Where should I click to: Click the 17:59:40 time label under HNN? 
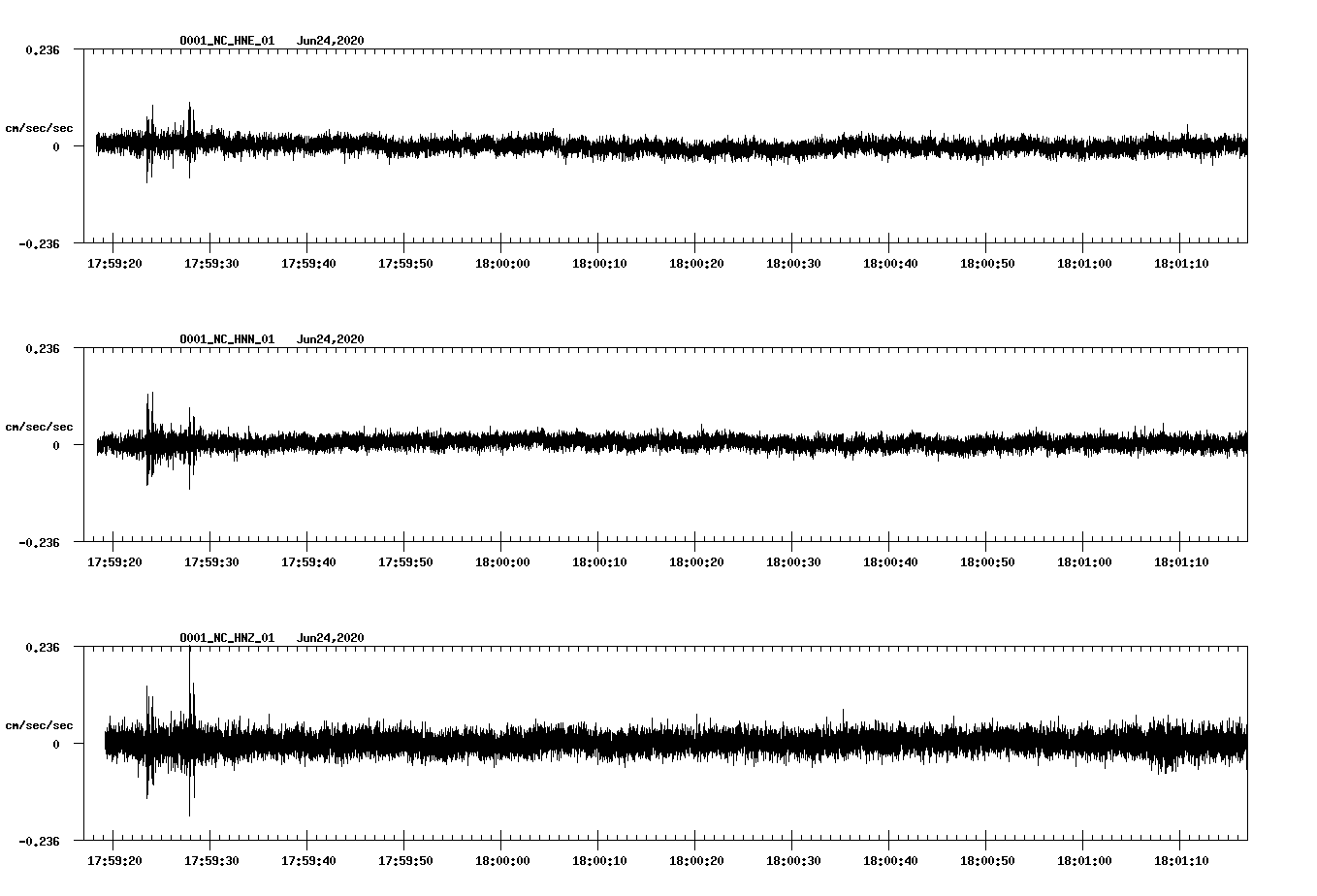coord(308,561)
